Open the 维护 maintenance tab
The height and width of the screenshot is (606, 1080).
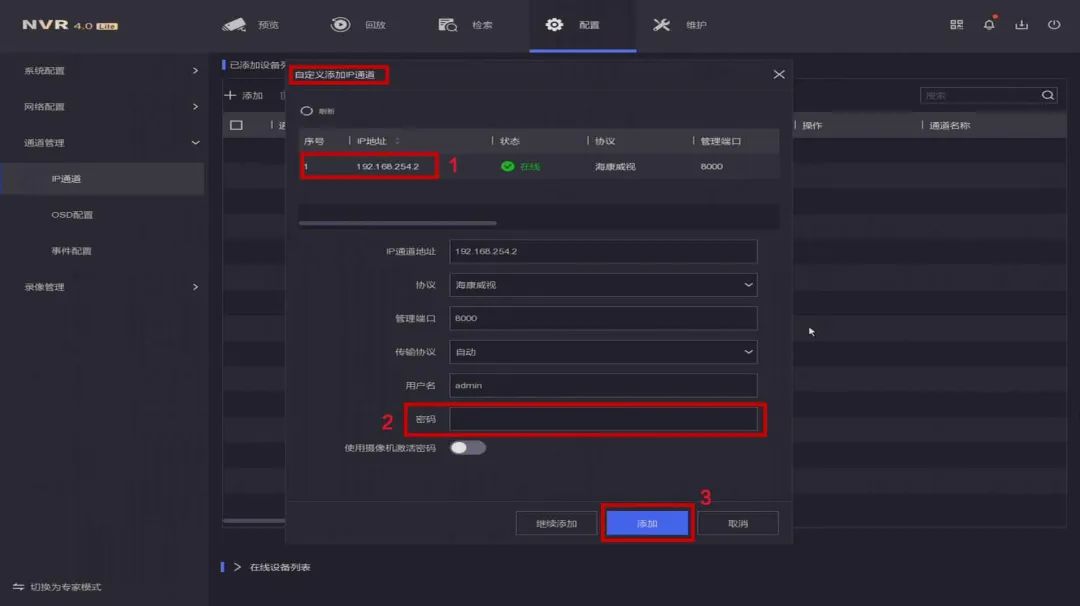pos(680,25)
